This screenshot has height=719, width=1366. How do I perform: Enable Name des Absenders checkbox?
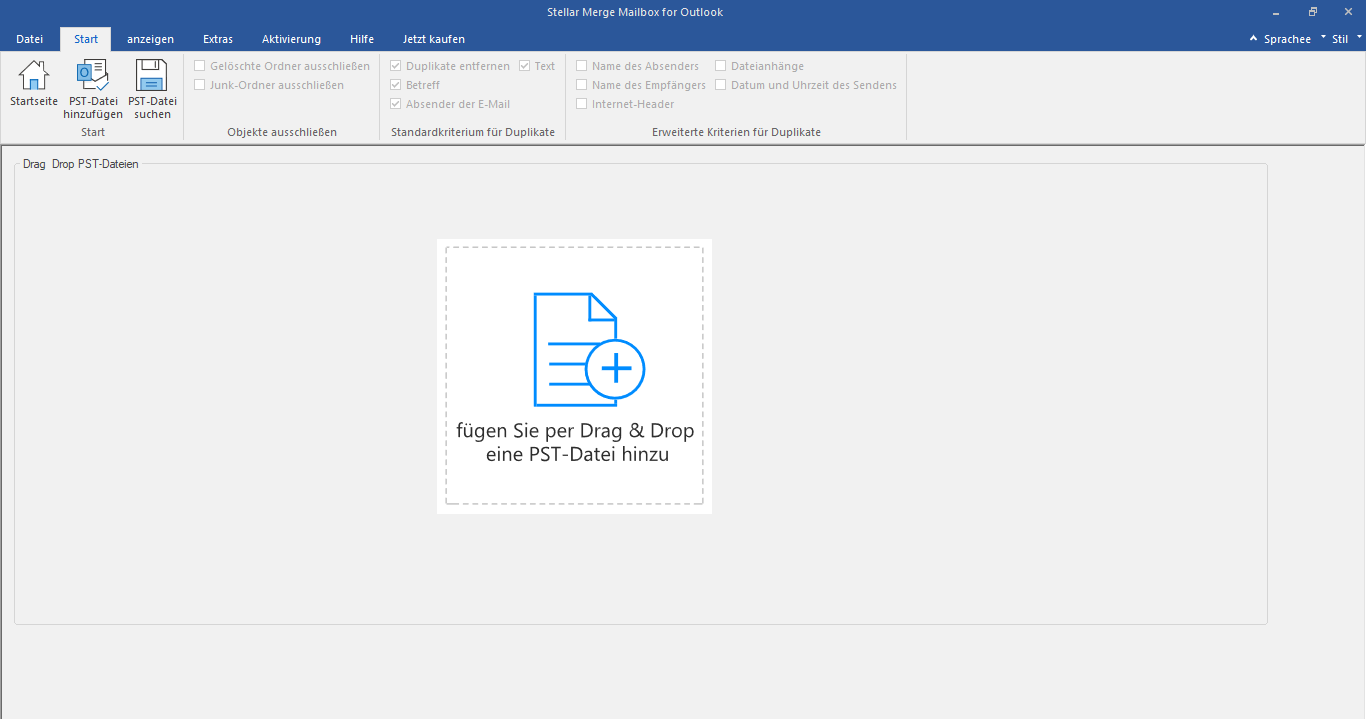582,66
